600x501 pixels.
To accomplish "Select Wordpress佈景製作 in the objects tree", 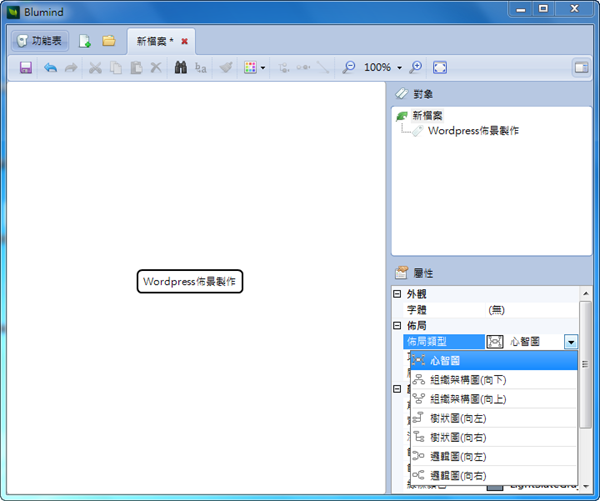I will 473,131.
